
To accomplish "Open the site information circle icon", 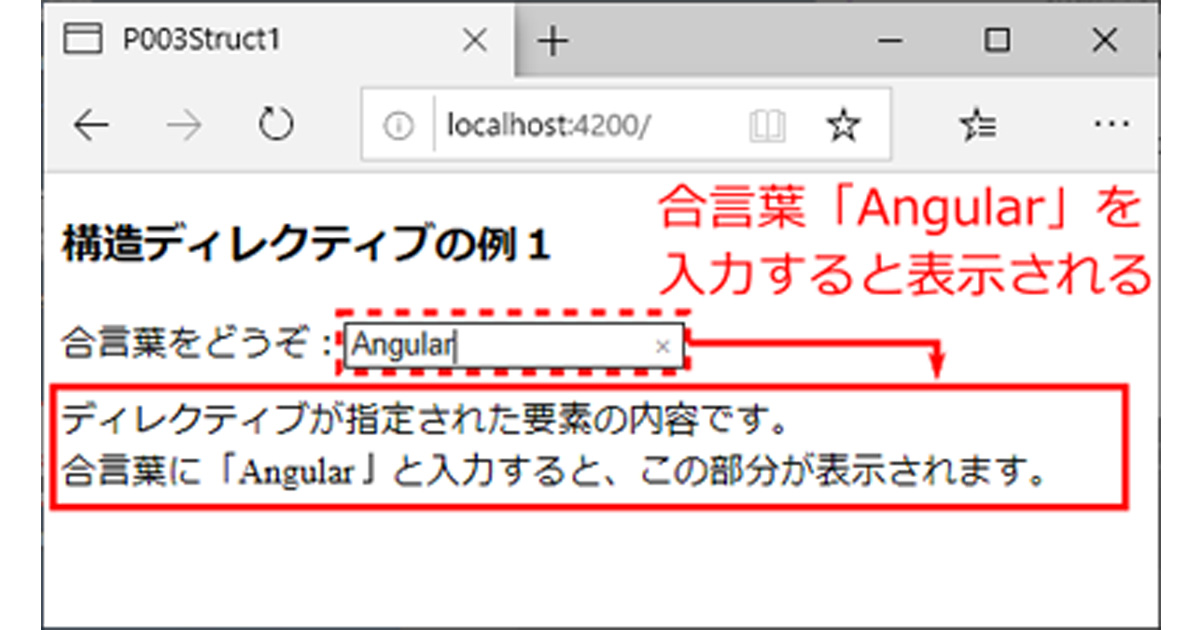I will pos(400,124).
